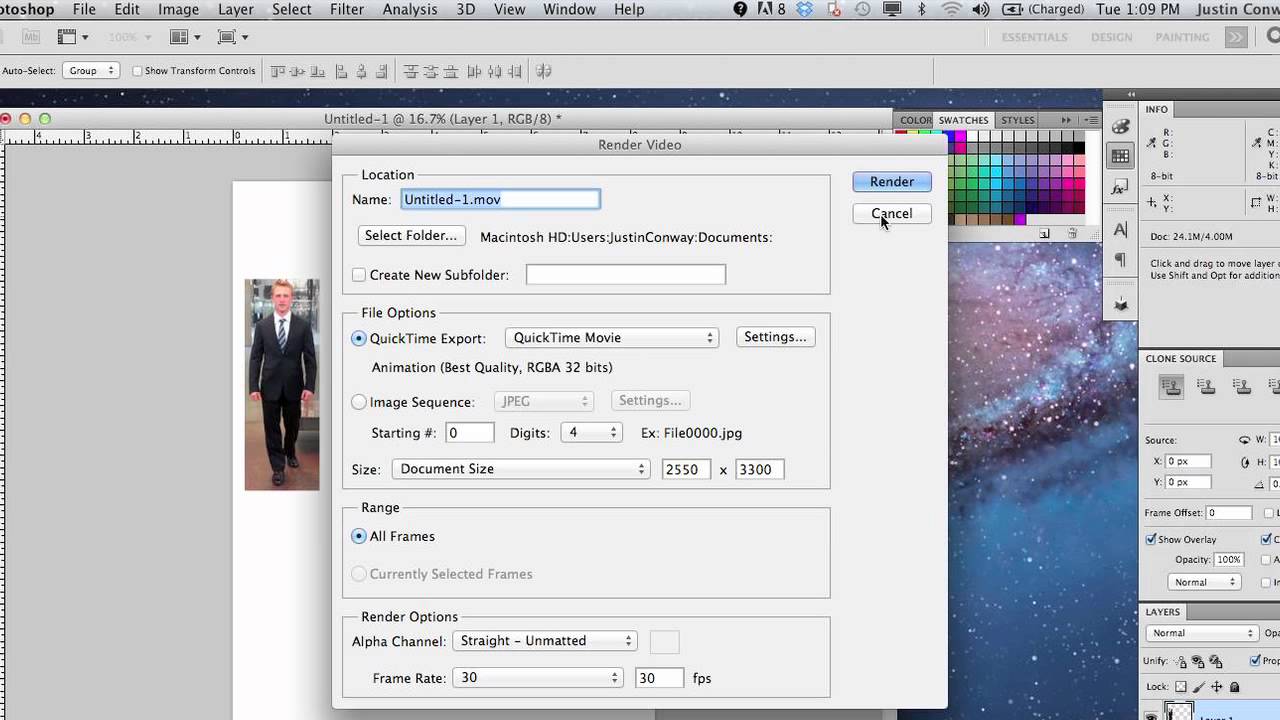Open Frame Rate 30 dropdown
1280x720 pixels.
coord(538,678)
